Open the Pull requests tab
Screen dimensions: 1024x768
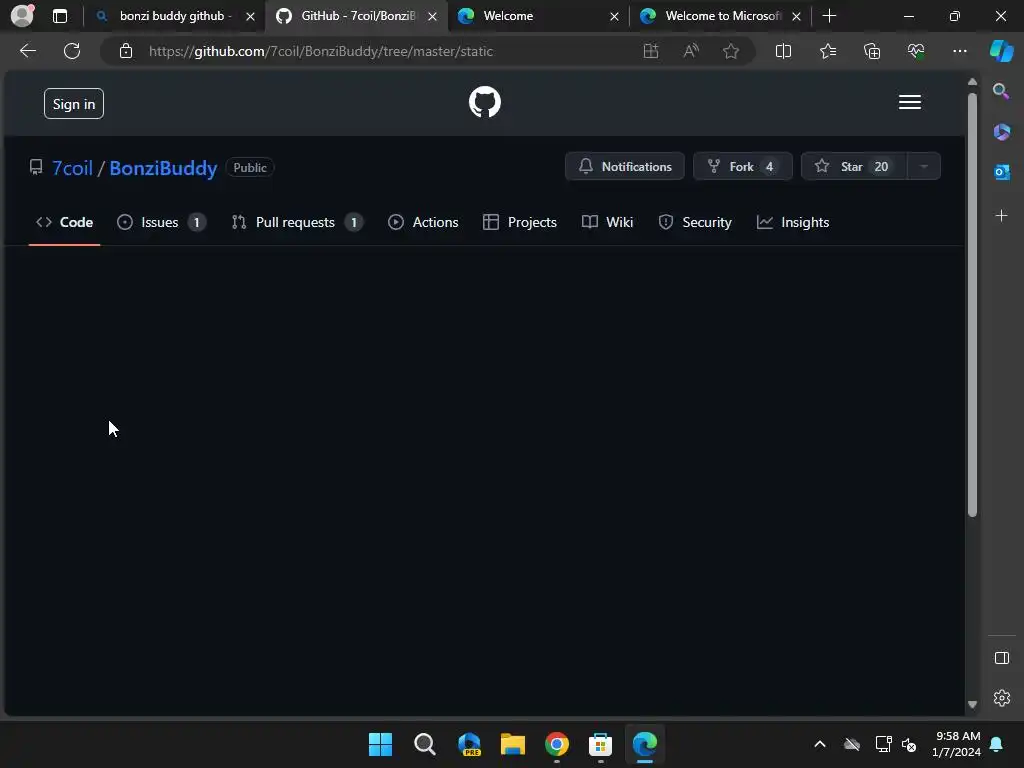tap(297, 223)
